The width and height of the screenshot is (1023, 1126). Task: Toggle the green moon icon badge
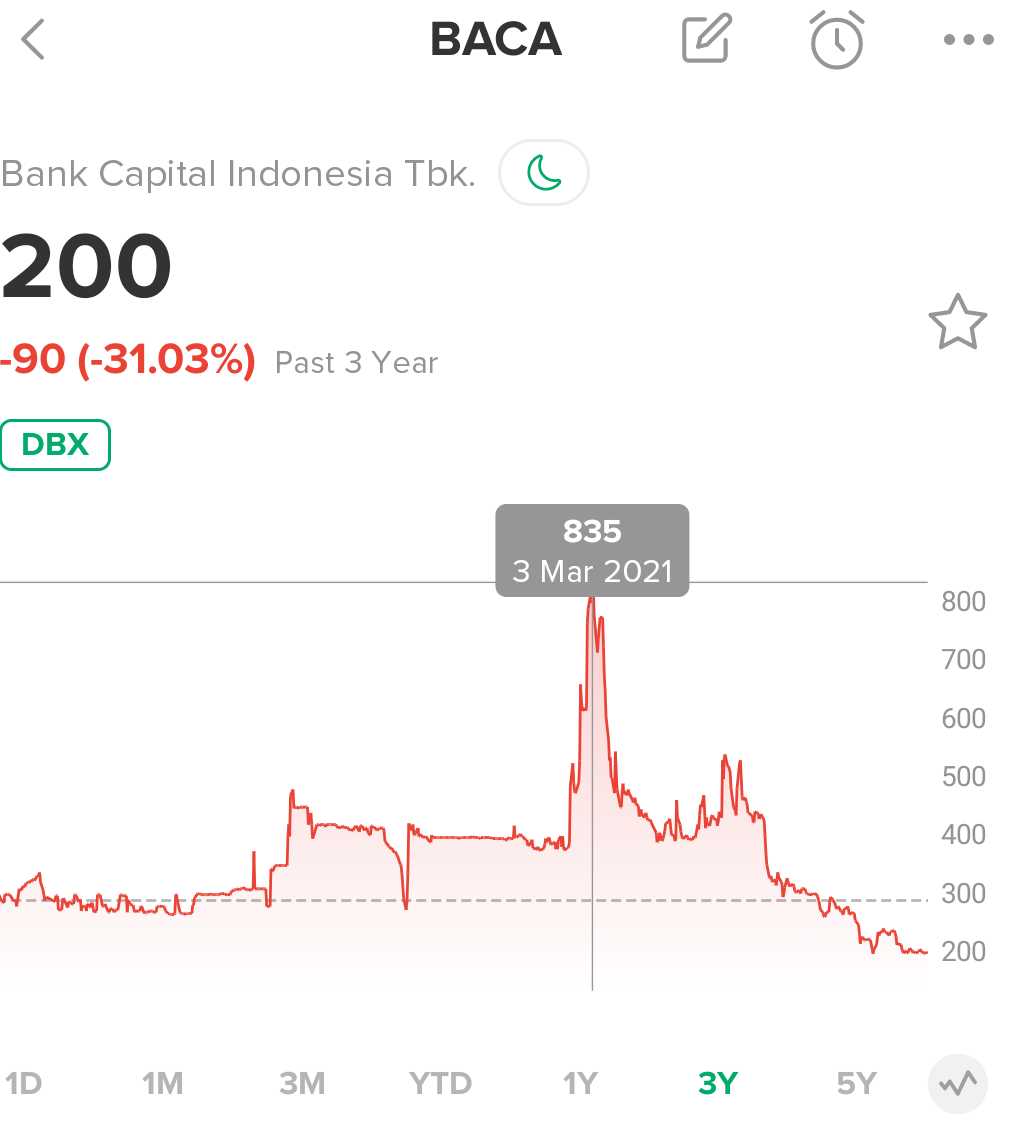tap(544, 173)
